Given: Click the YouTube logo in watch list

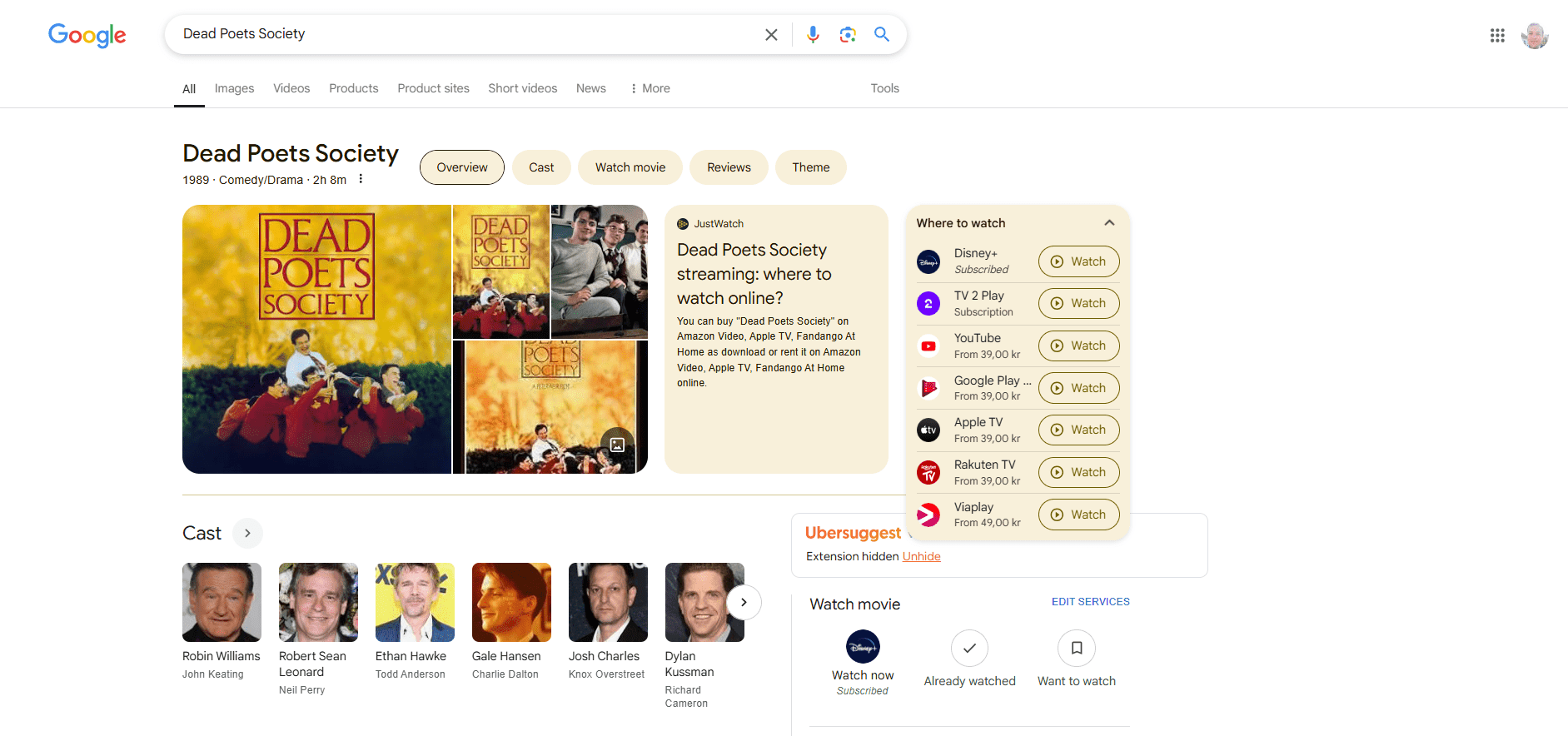Looking at the screenshot, I should (928, 346).
